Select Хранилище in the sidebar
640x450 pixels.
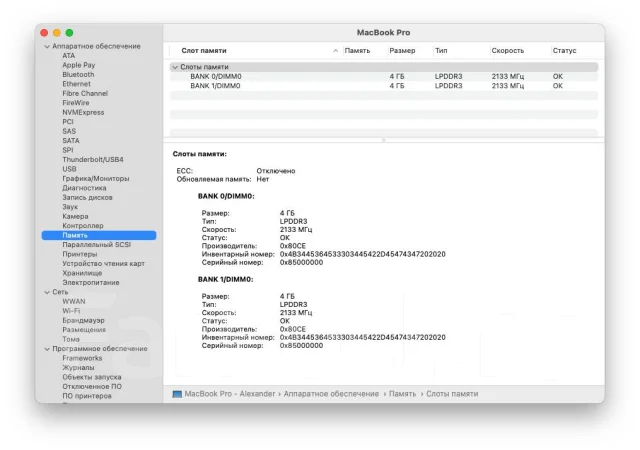click(x=82, y=273)
